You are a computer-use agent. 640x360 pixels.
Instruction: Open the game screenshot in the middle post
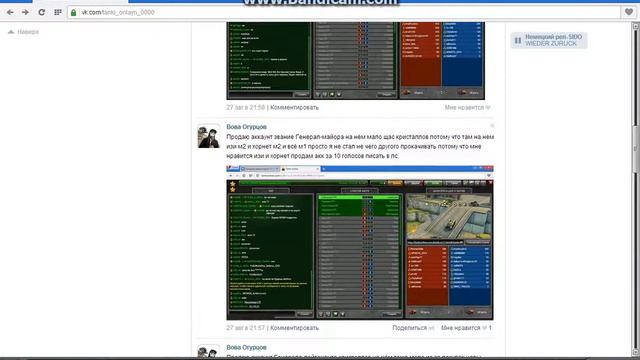[x=360, y=242]
